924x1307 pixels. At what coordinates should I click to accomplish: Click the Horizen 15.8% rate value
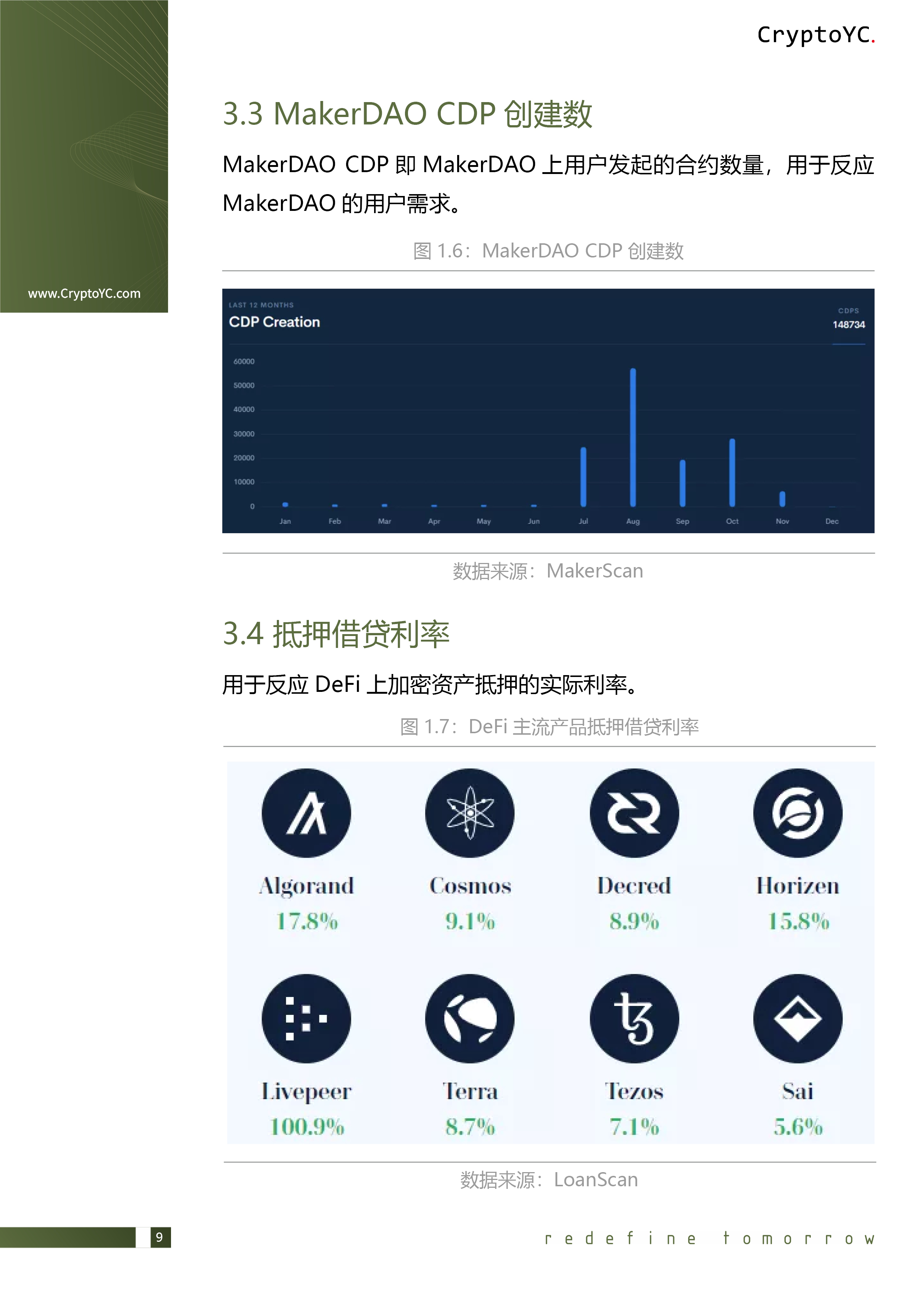(x=798, y=921)
